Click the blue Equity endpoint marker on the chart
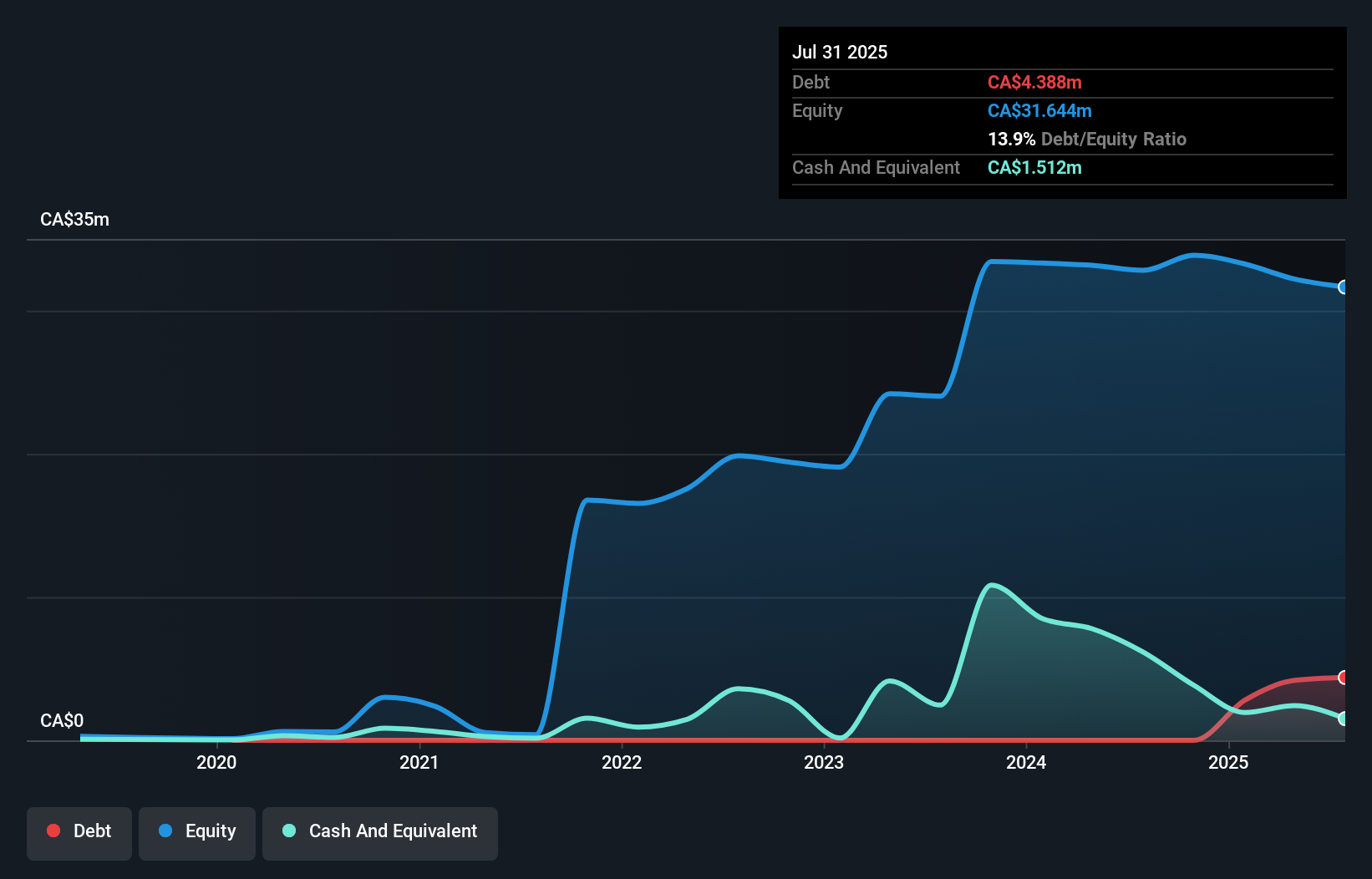The image size is (1372, 879). pos(1344,287)
